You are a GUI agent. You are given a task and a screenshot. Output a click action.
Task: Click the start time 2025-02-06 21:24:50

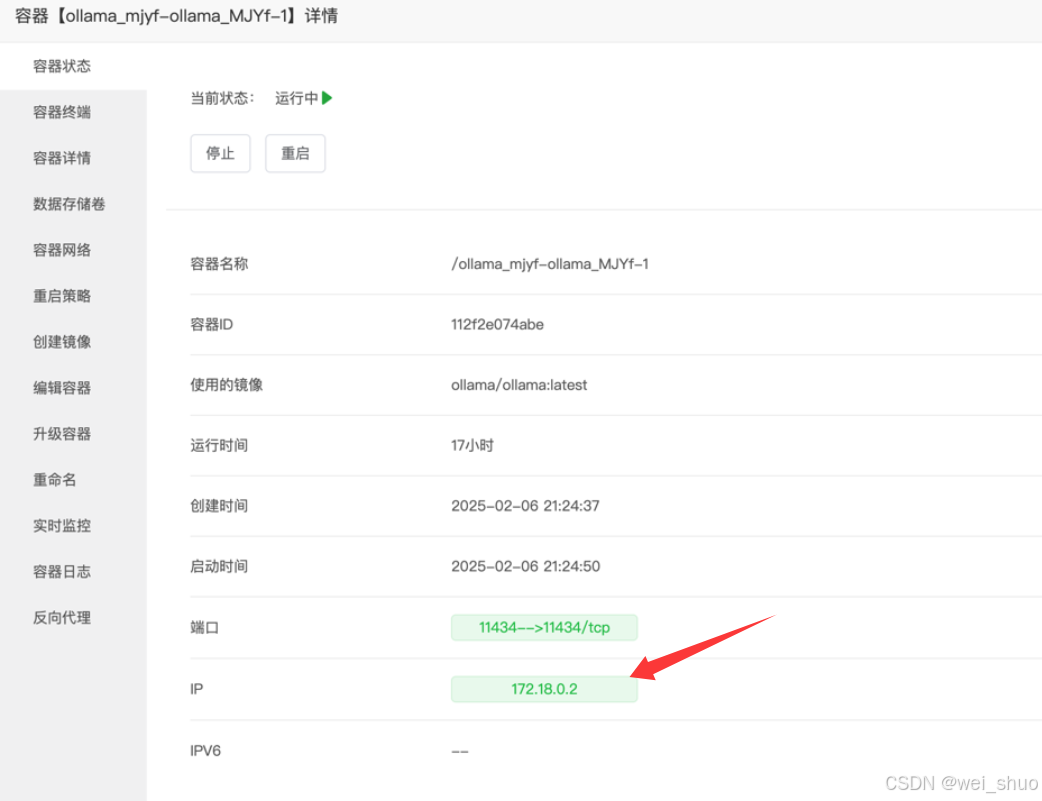[x=525, y=566]
